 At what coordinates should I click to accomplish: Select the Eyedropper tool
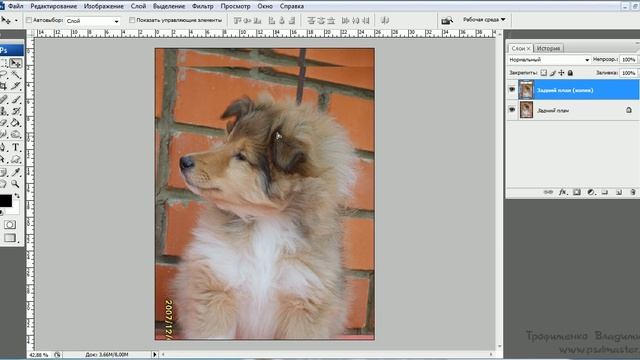16,172
